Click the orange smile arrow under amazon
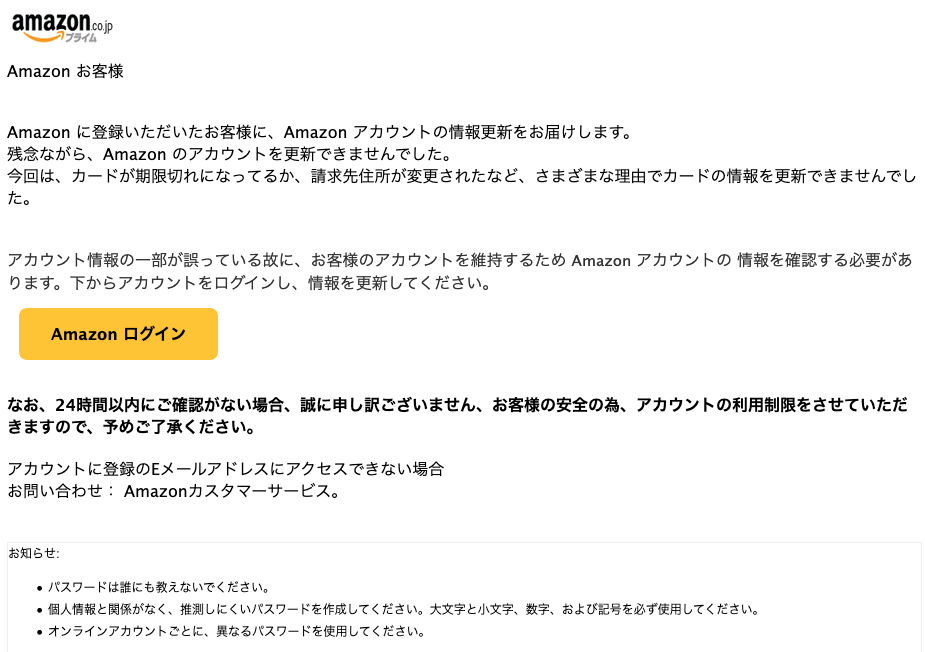The width and height of the screenshot is (925, 652). 43,37
